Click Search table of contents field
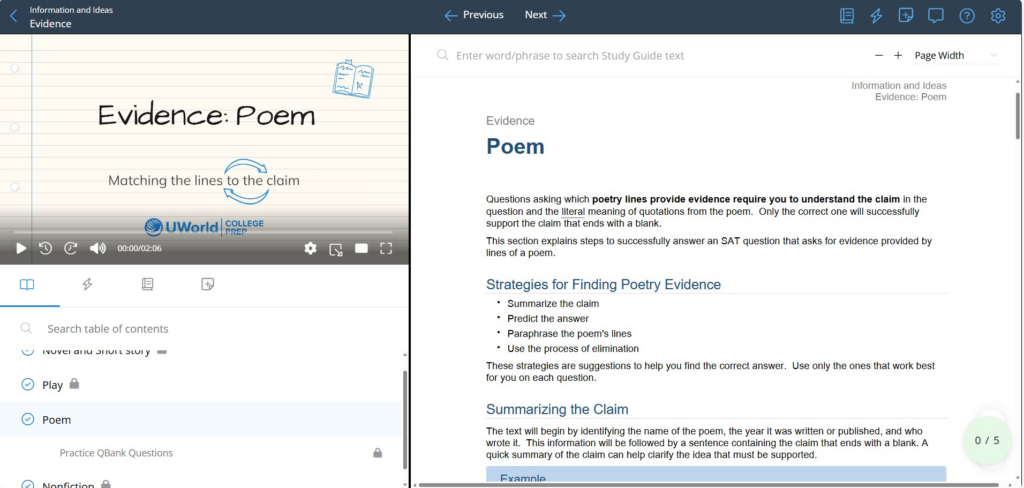The height and width of the screenshot is (488, 1024). point(202,329)
